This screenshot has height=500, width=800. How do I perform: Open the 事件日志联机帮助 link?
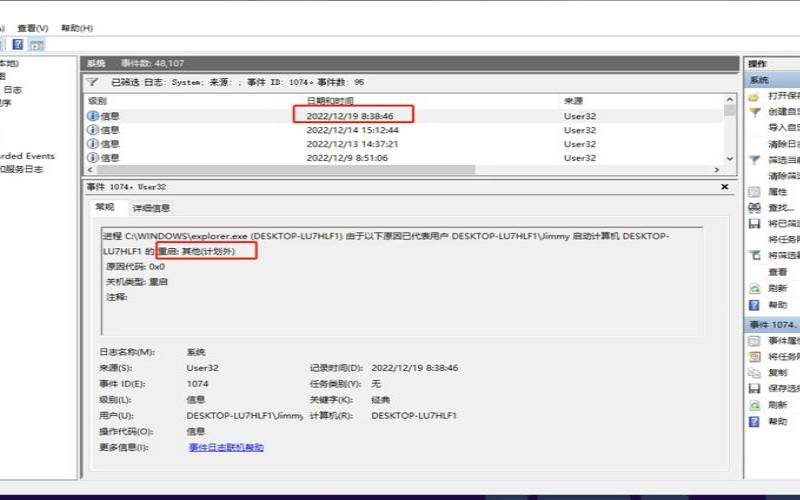coord(226,448)
